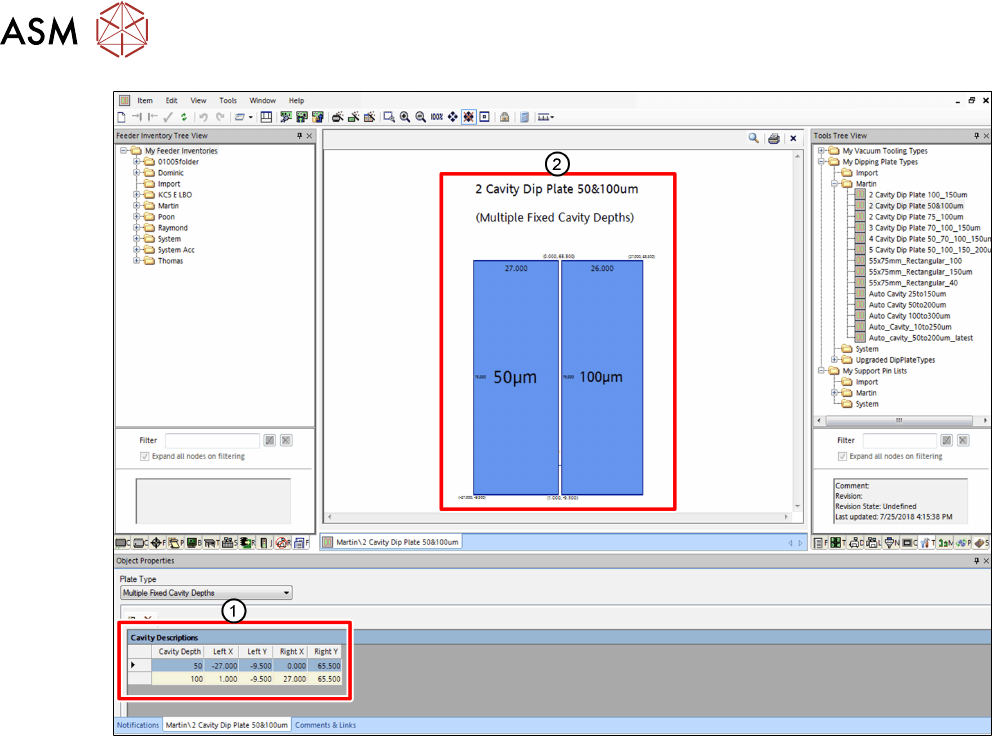992x736 pixels.
Task: Click the Filter field in Tools Tree panel
Action: [x=899, y=440]
